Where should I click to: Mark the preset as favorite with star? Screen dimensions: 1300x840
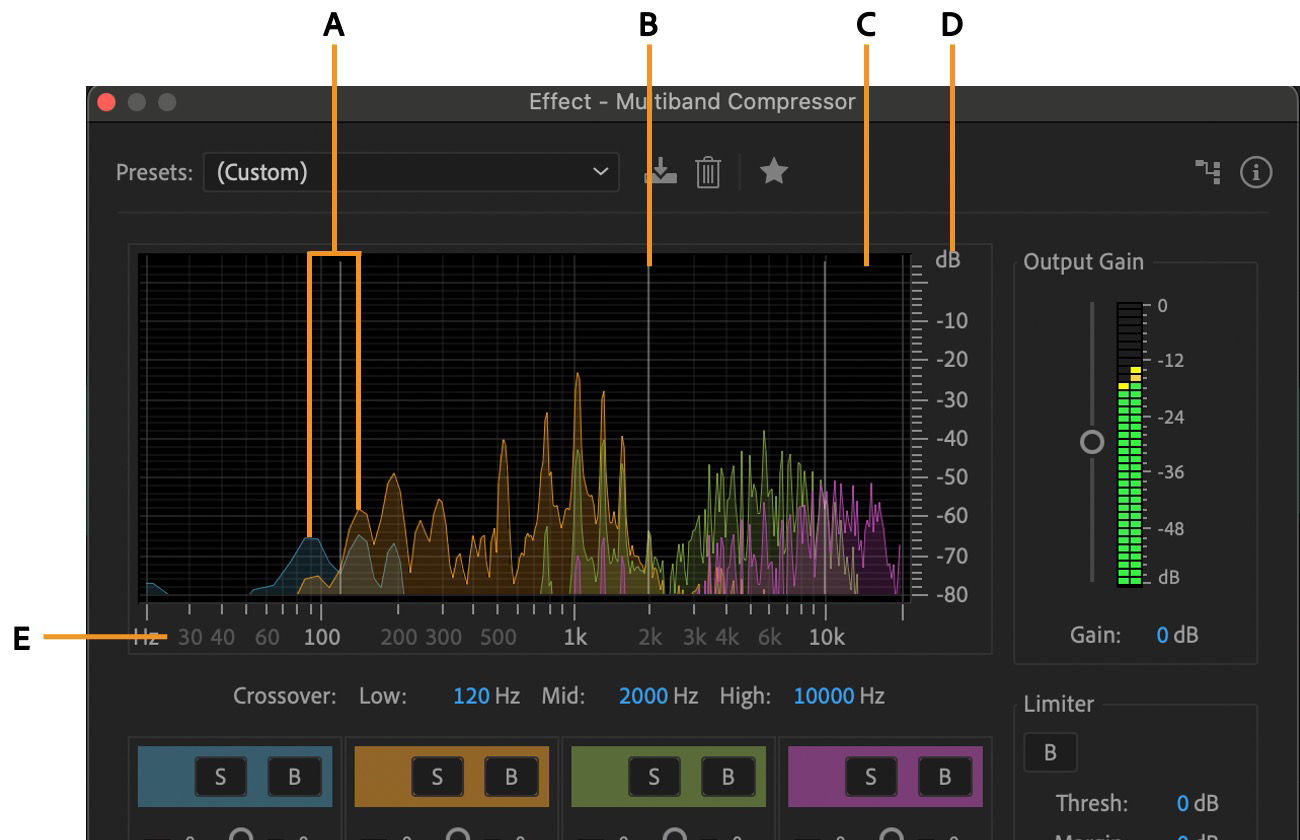coord(773,172)
